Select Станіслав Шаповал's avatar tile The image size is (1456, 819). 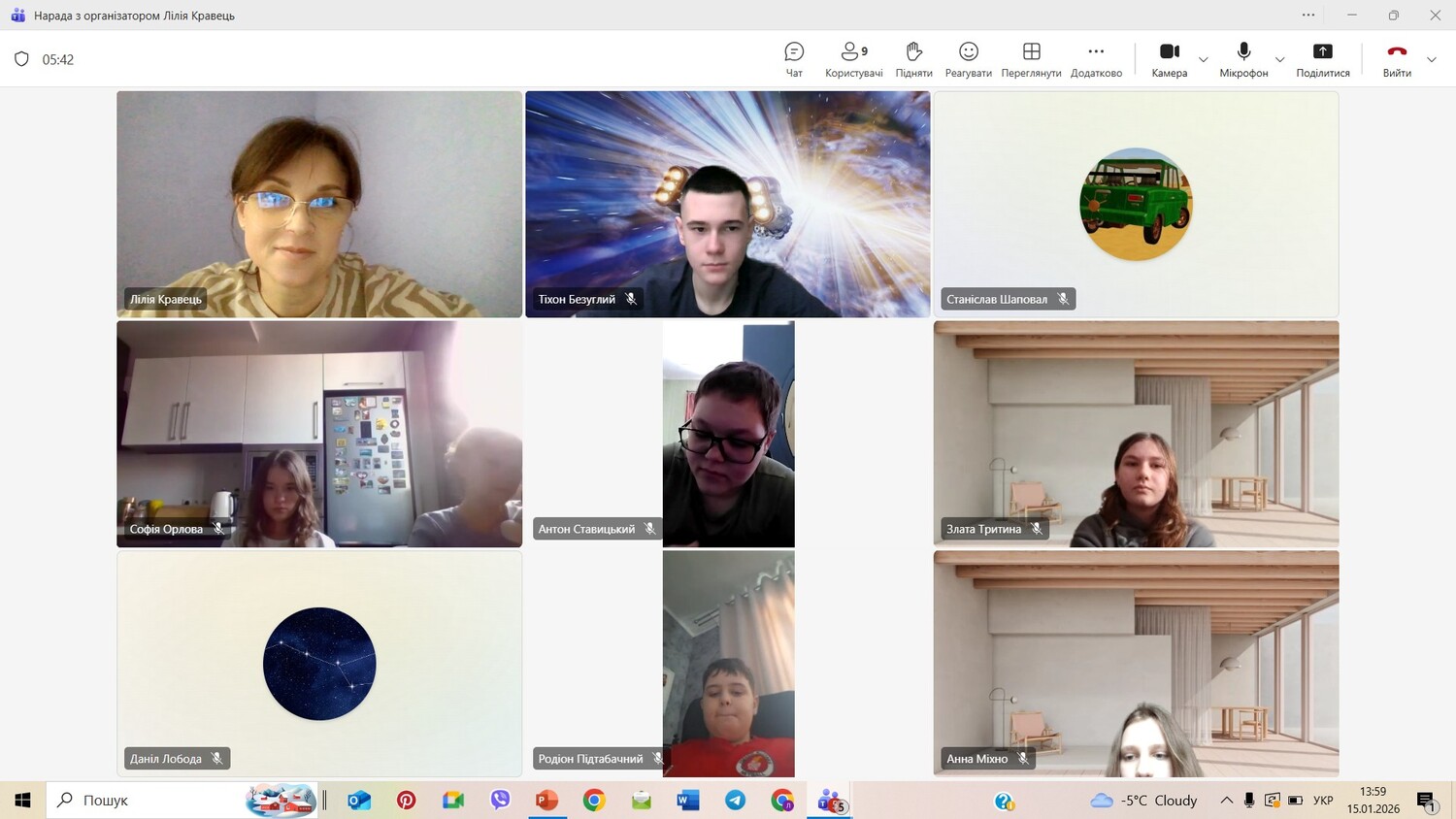(x=1136, y=204)
